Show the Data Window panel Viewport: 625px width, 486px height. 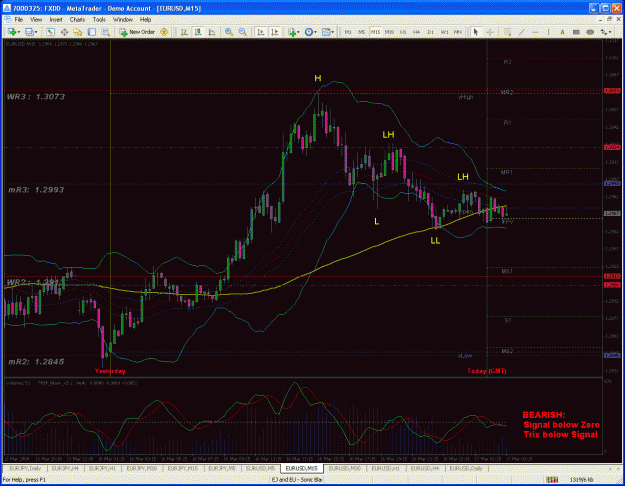click(x=64, y=32)
